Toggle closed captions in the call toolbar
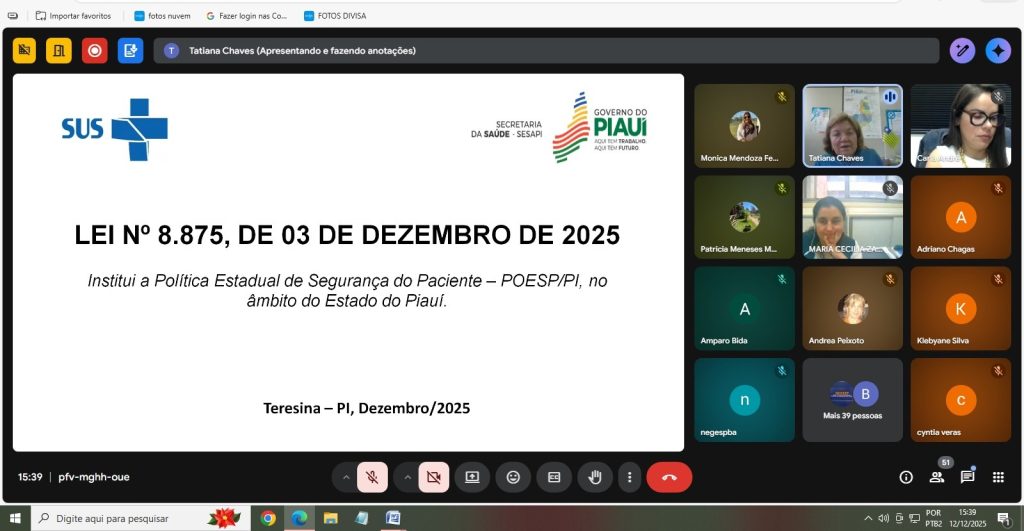Screen dimensions: 1024x531 coord(553,477)
